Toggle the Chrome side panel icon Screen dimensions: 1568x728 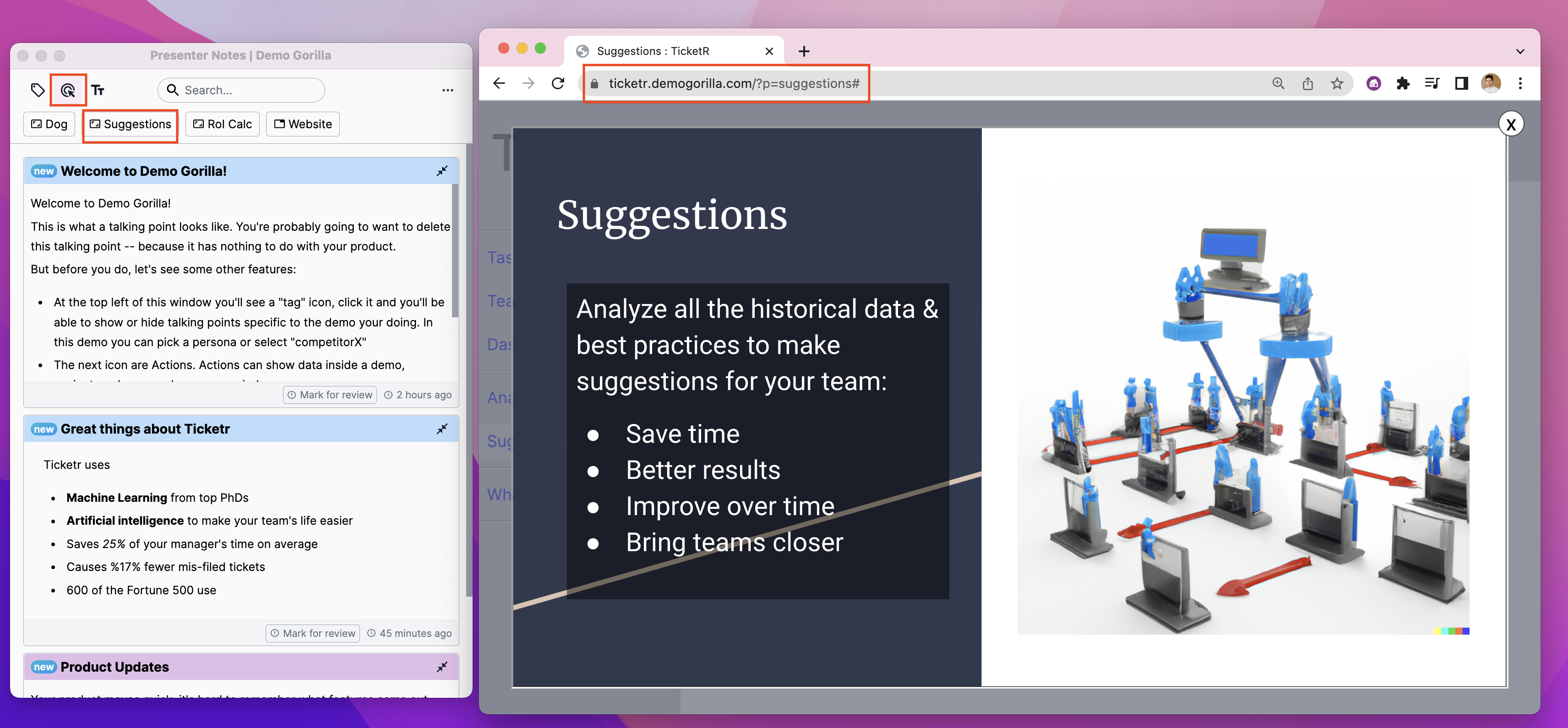[x=1461, y=83]
